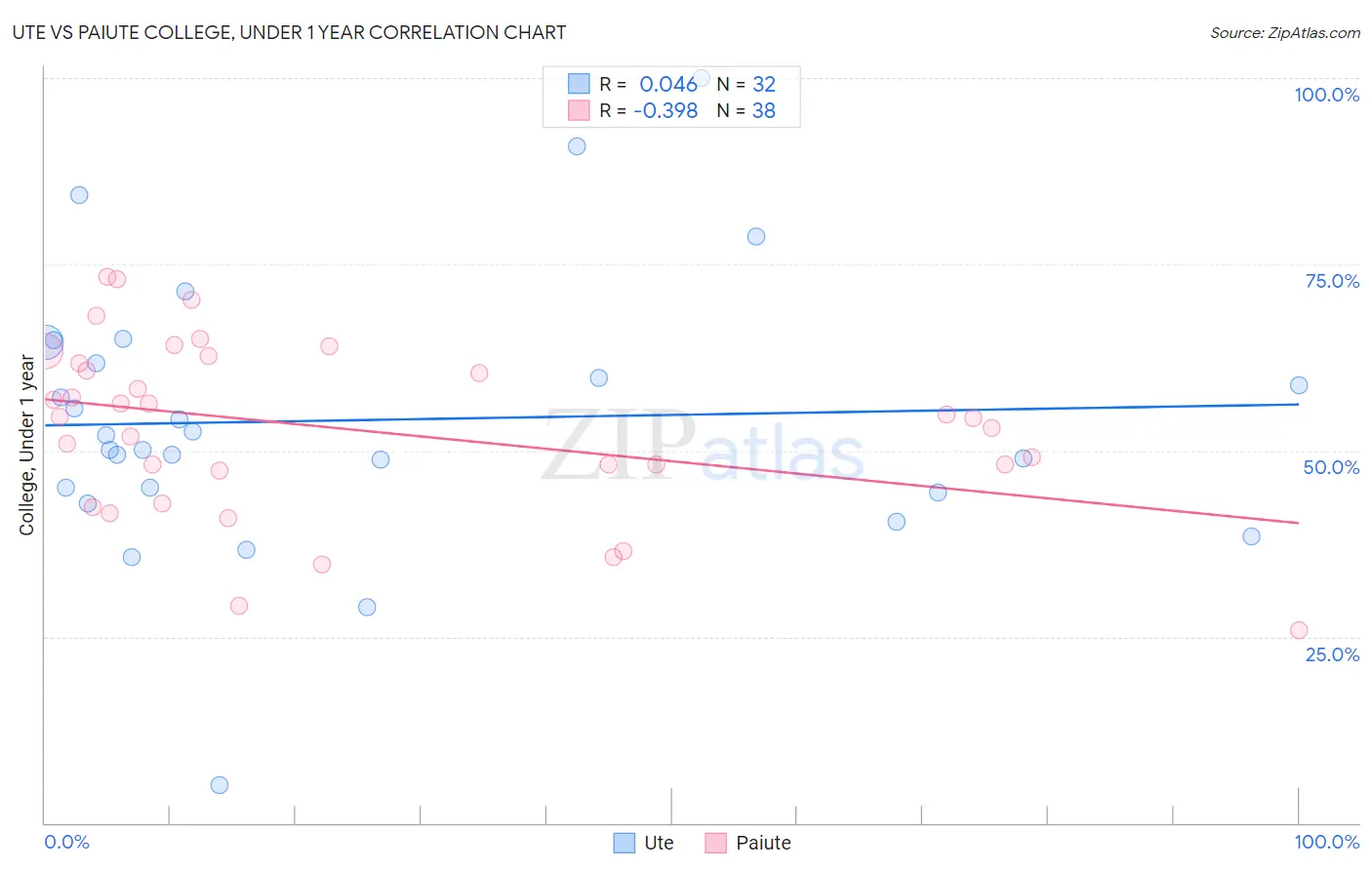Click the College, Under 1 year axis title
1372x870 pixels.
pos(26,446)
